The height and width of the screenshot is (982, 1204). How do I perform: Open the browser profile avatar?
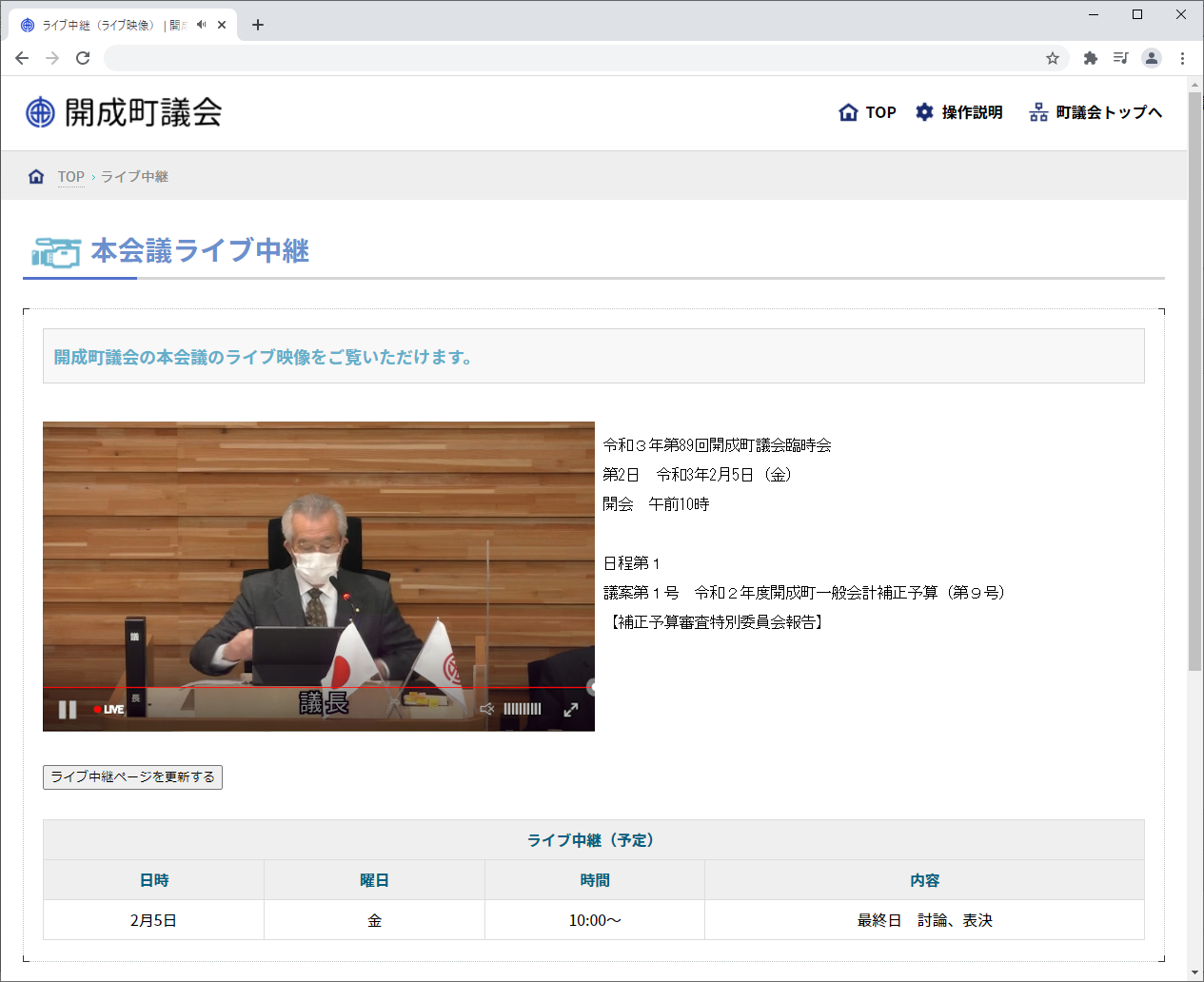tap(1152, 58)
